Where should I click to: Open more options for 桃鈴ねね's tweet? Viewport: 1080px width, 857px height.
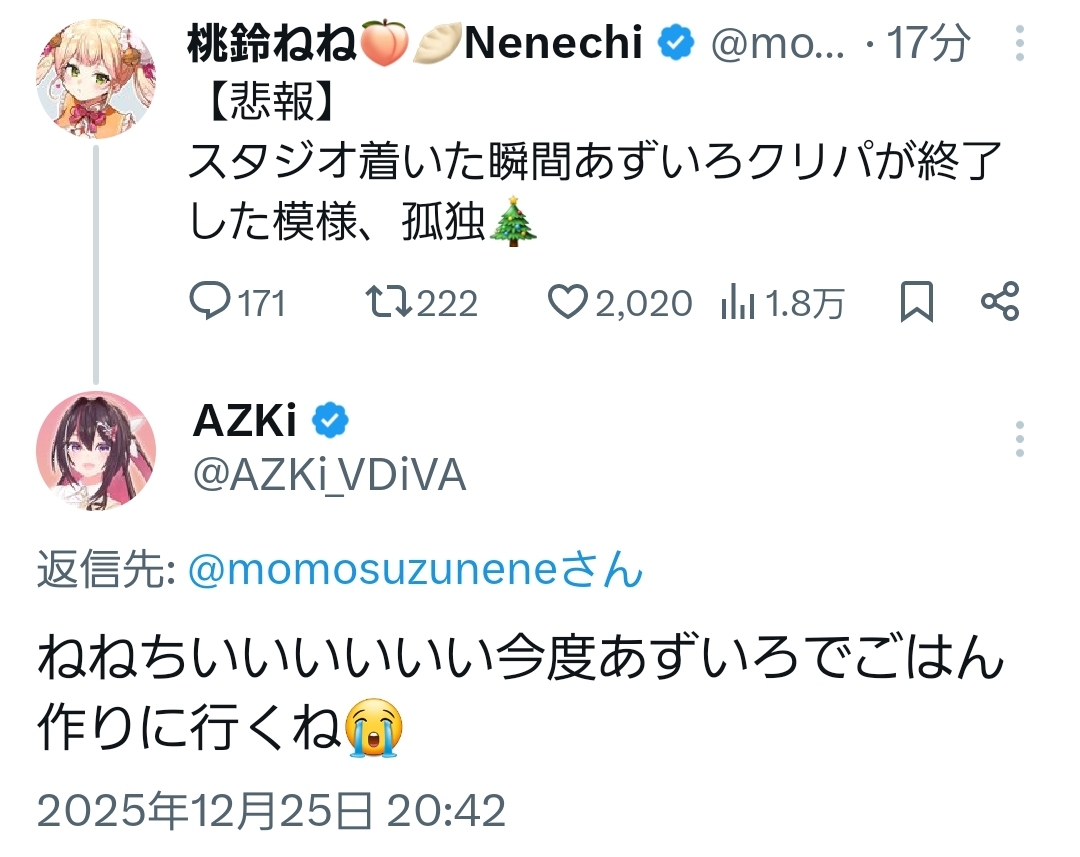(1019, 46)
